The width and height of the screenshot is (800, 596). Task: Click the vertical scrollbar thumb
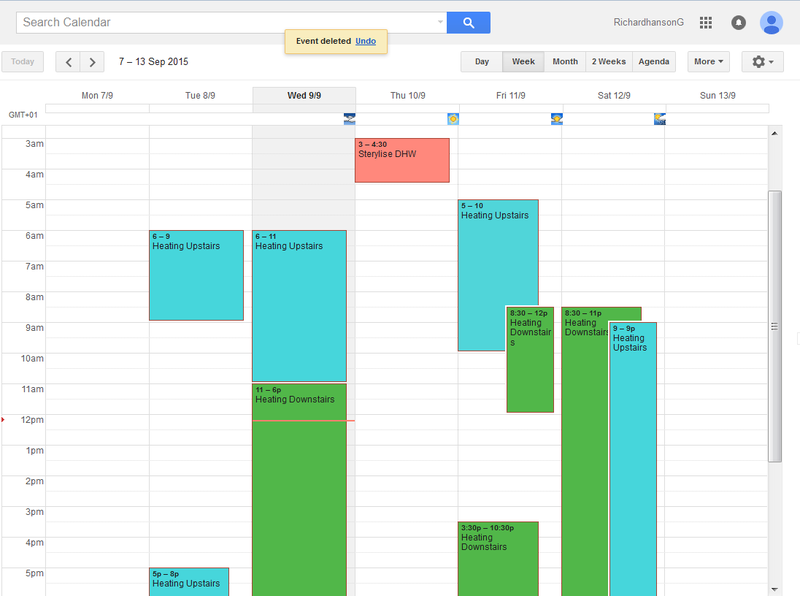(775, 327)
